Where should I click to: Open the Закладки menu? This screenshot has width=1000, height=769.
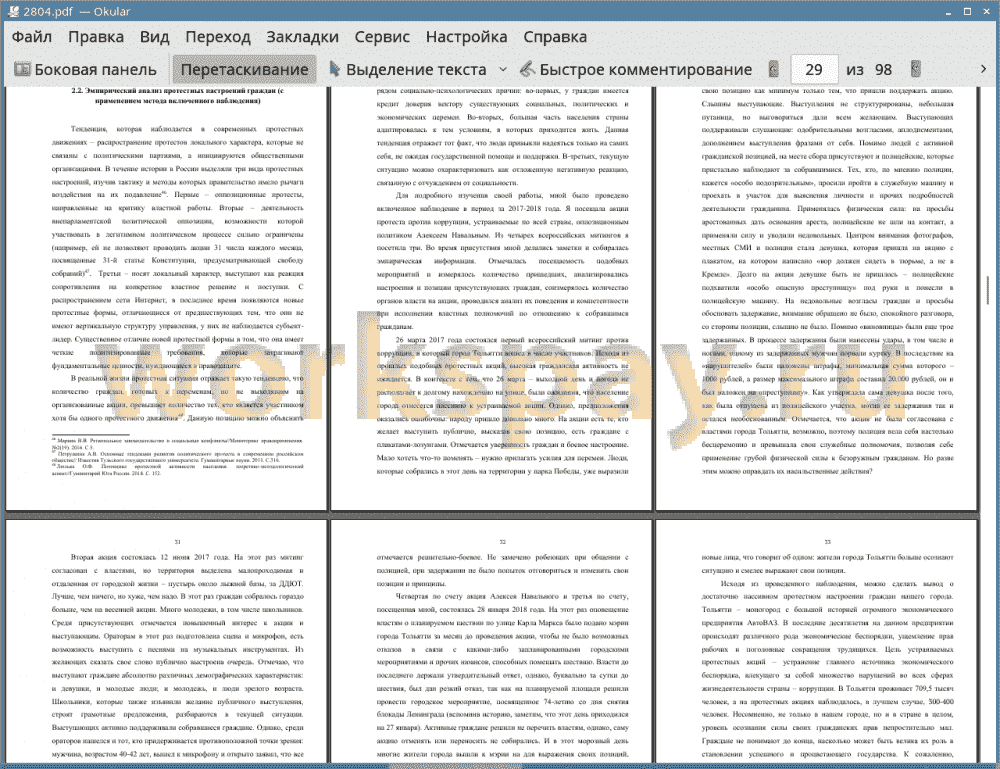tap(302, 37)
